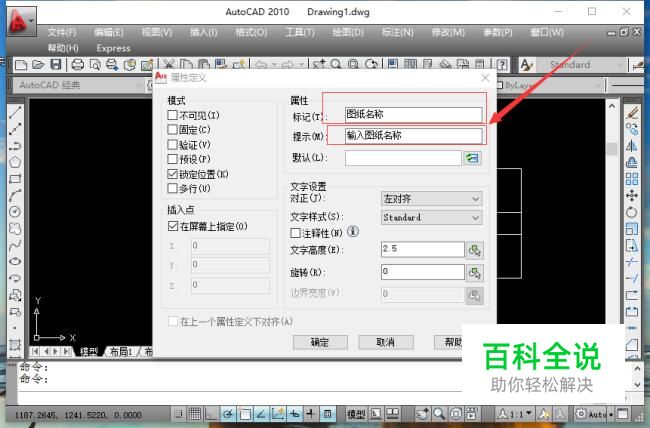
Task: Click the 文字高度(E) input field
Action: 422,249
